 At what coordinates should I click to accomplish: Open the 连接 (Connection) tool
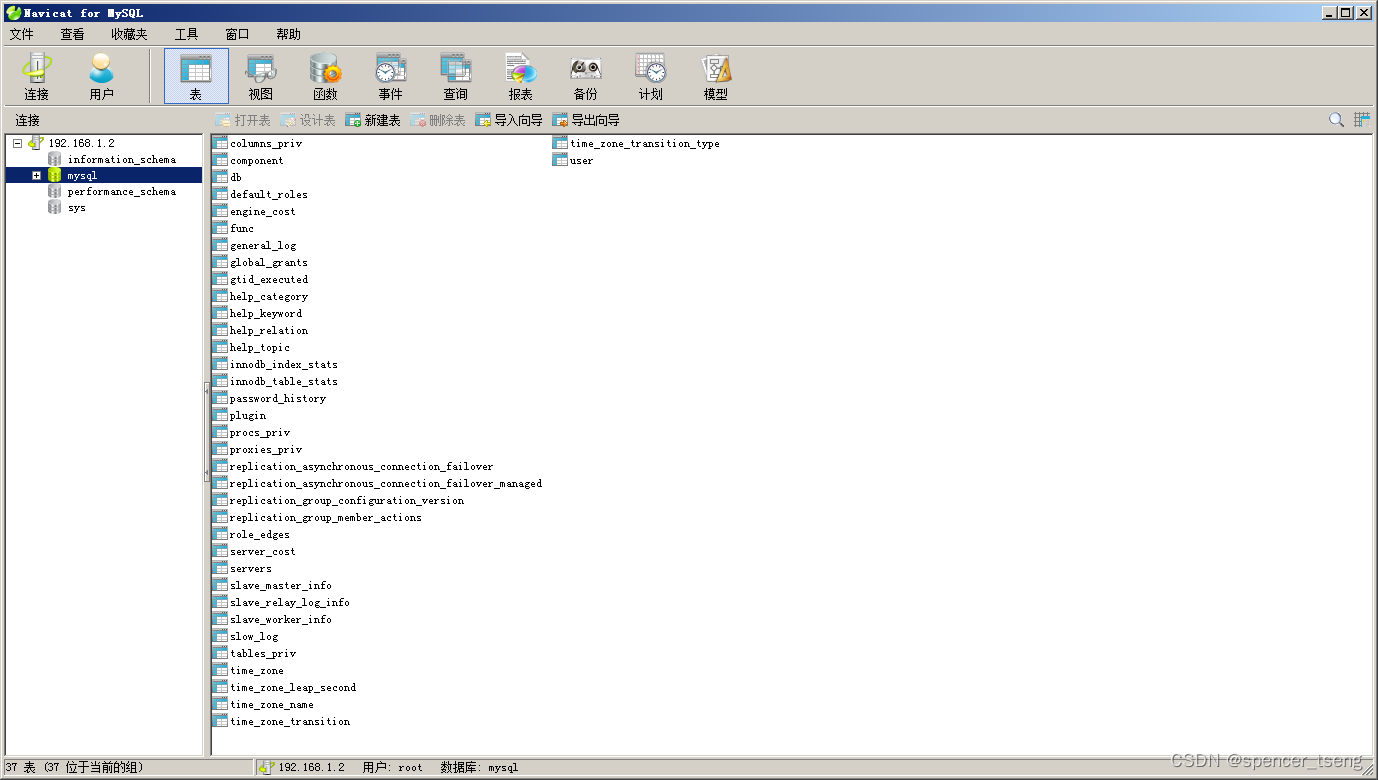(36, 75)
